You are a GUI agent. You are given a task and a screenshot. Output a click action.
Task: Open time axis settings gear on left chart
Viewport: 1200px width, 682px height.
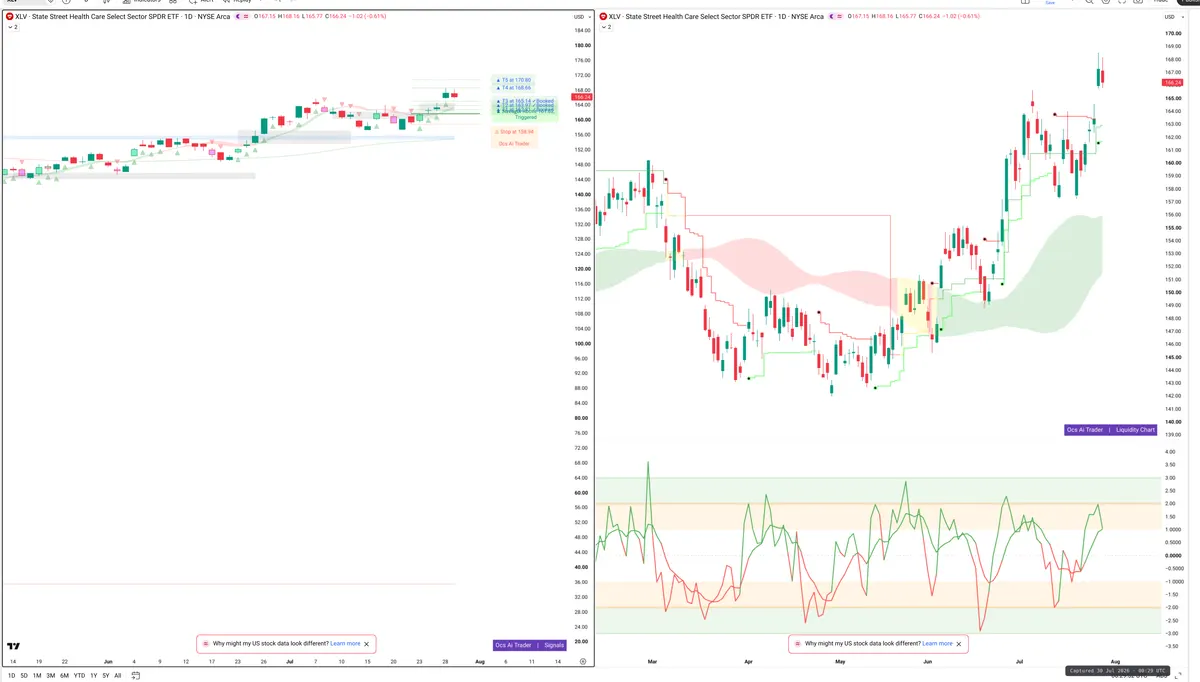pos(583,661)
